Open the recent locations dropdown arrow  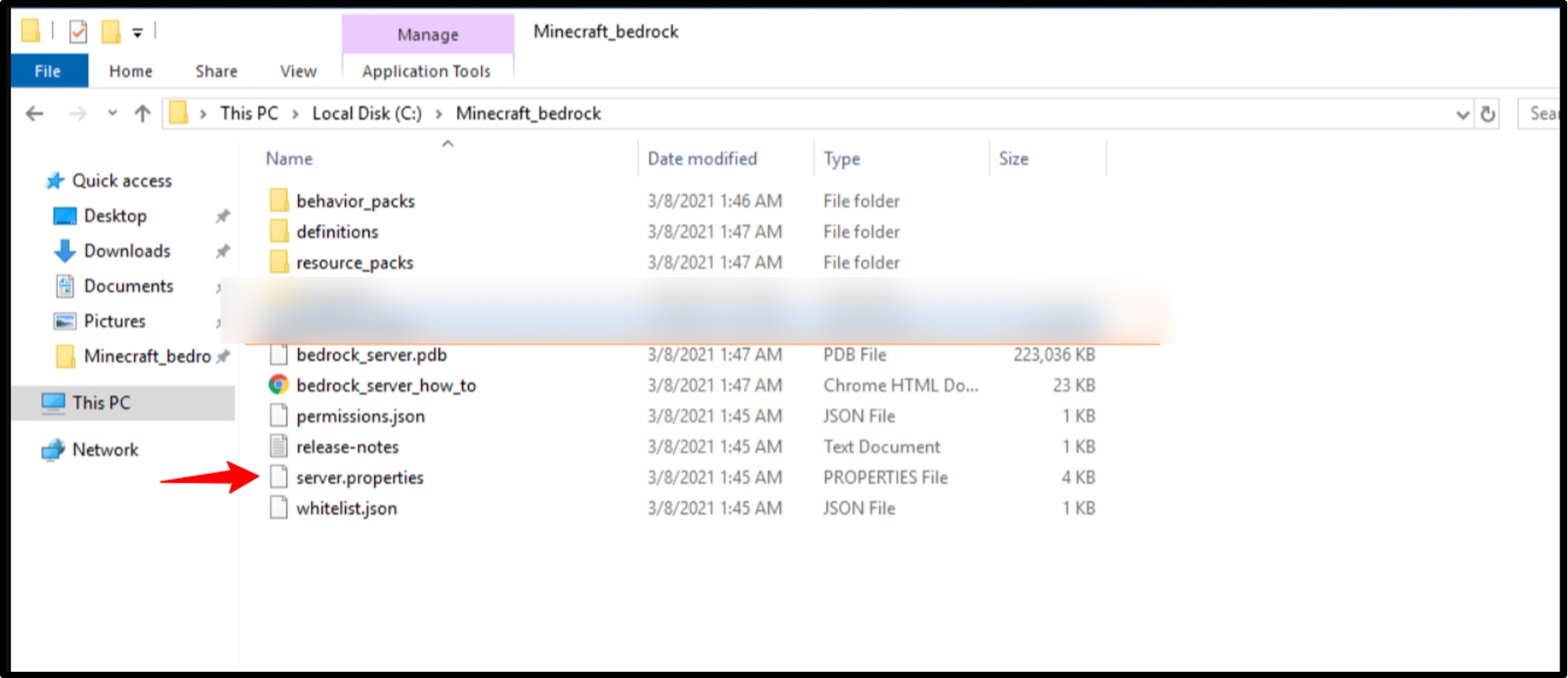(x=112, y=113)
